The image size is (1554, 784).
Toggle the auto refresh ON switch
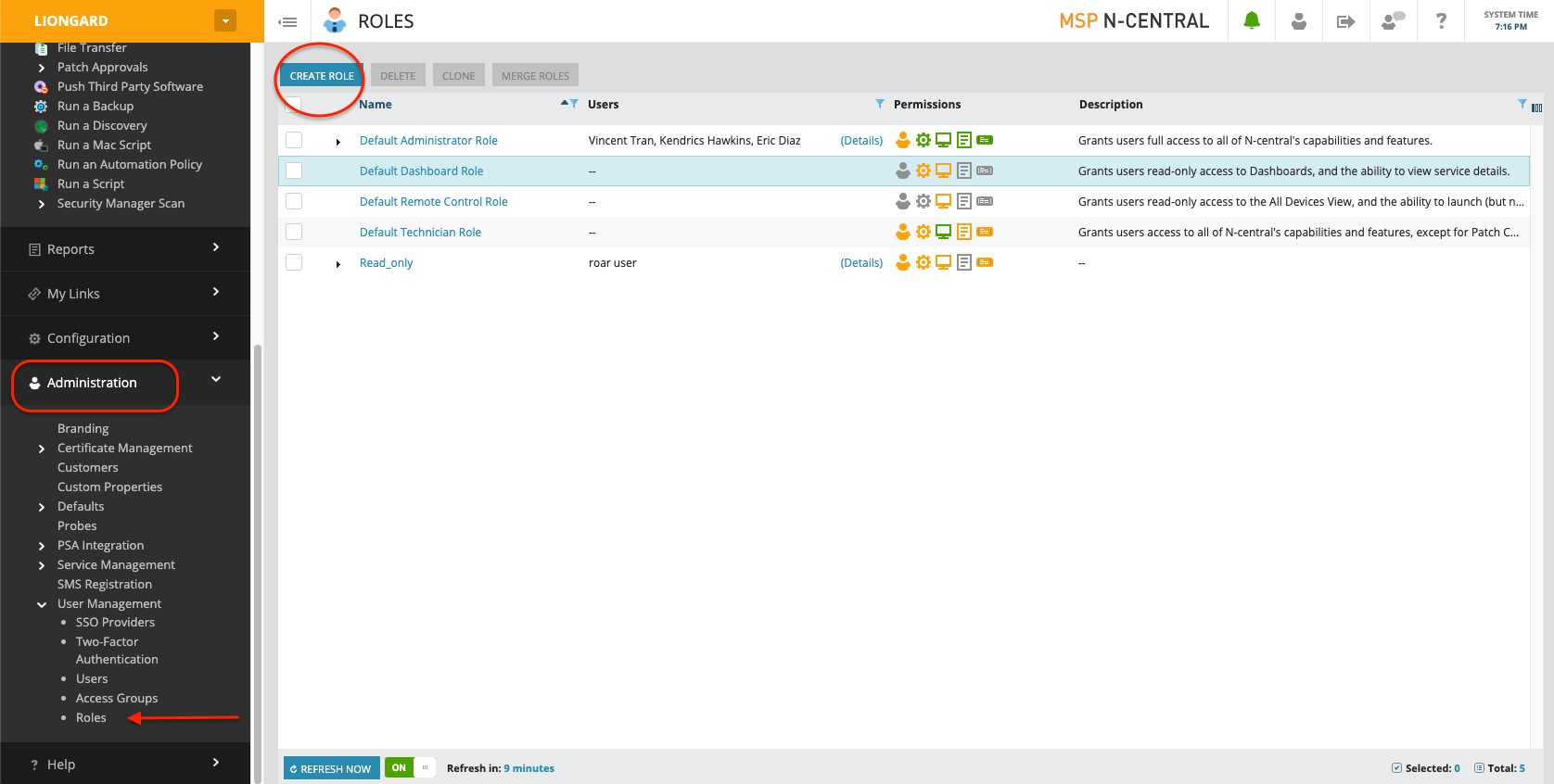pos(410,767)
